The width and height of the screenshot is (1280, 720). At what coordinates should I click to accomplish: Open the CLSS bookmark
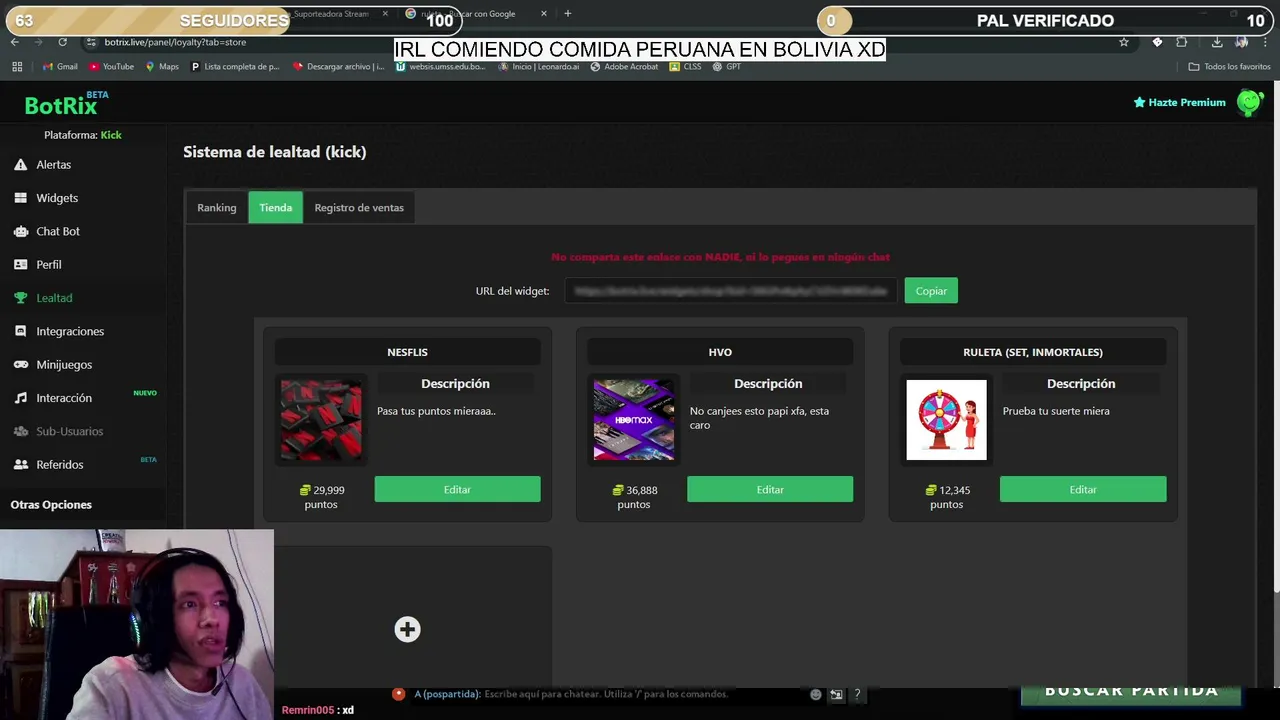pos(685,67)
